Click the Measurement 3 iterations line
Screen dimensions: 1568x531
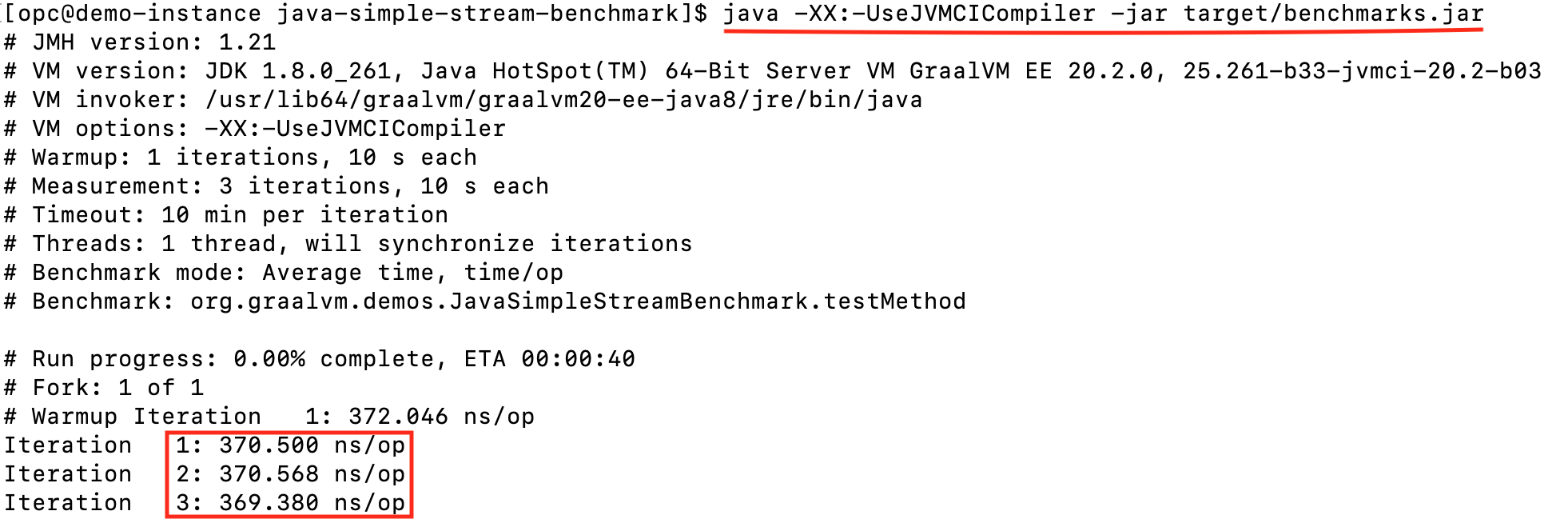[277, 186]
